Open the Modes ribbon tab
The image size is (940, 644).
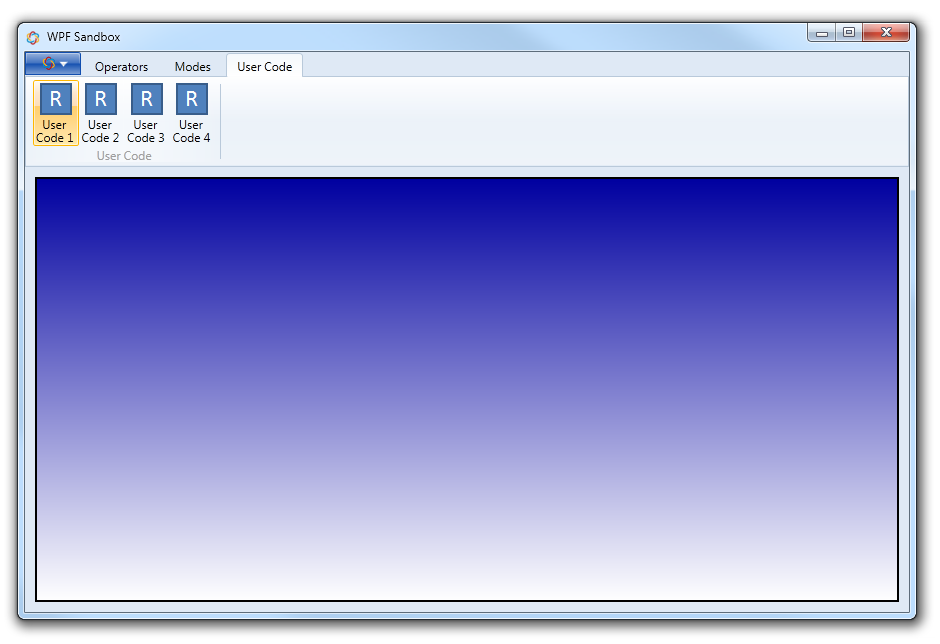[x=192, y=67]
